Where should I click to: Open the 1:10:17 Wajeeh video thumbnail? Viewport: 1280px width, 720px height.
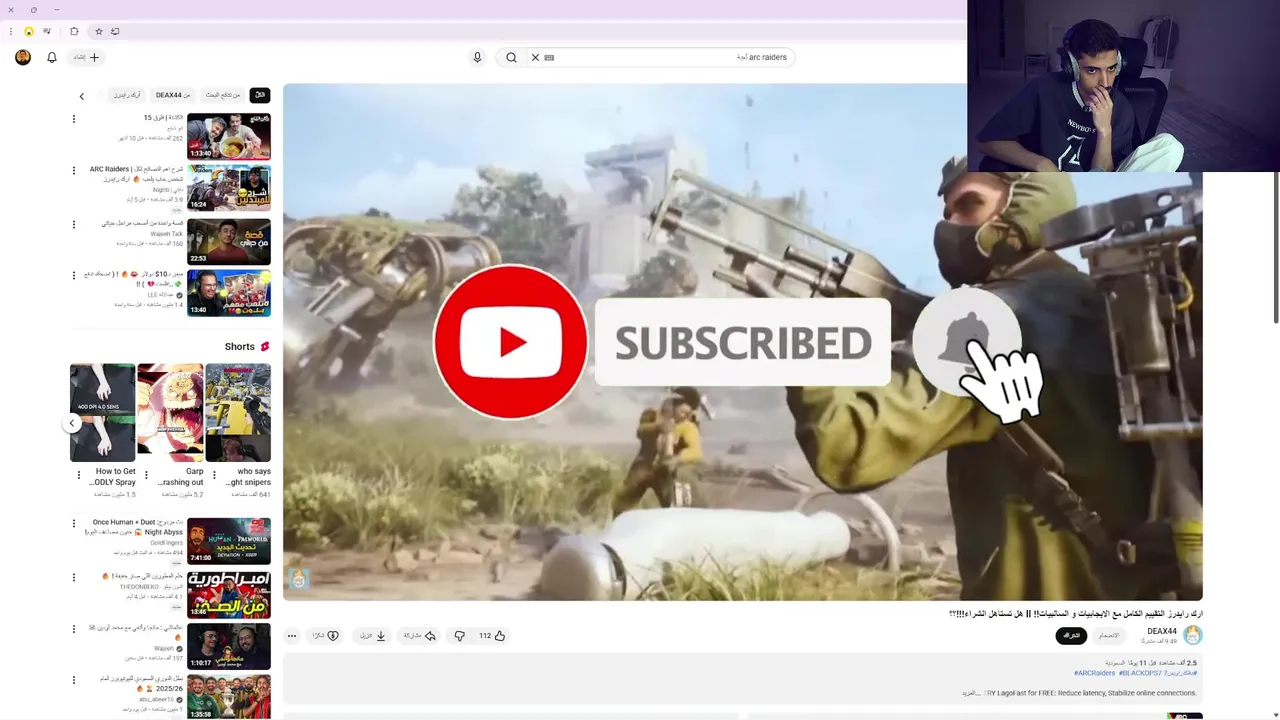pyautogui.click(x=229, y=646)
